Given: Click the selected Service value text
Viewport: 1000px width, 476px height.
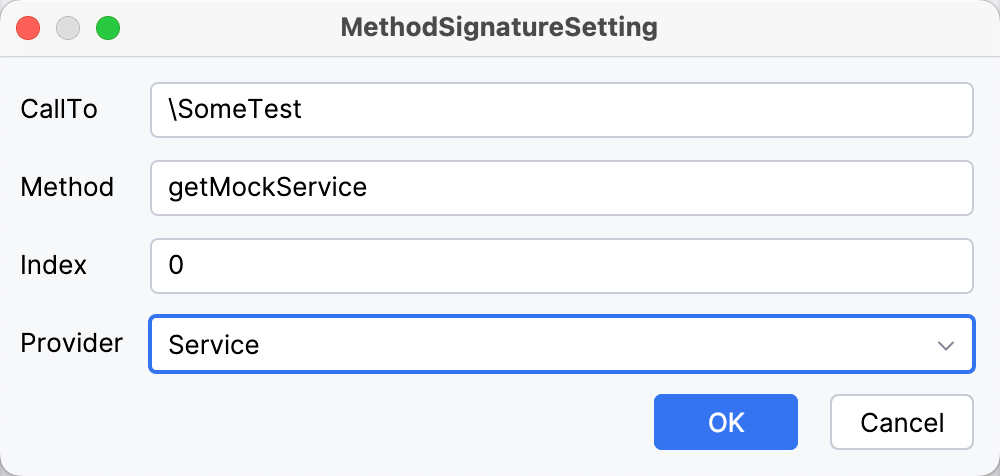Looking at the screenshot, I should (x=213, y=345).
